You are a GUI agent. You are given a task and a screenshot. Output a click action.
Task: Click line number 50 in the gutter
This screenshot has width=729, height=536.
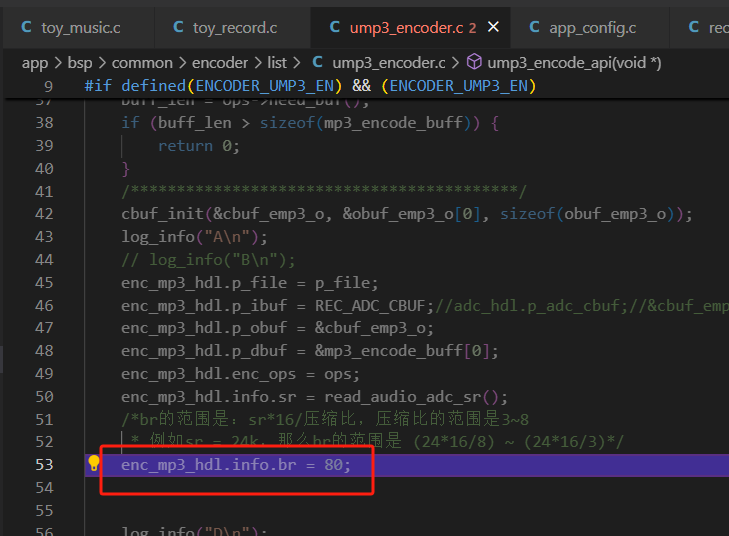point(44,397)
